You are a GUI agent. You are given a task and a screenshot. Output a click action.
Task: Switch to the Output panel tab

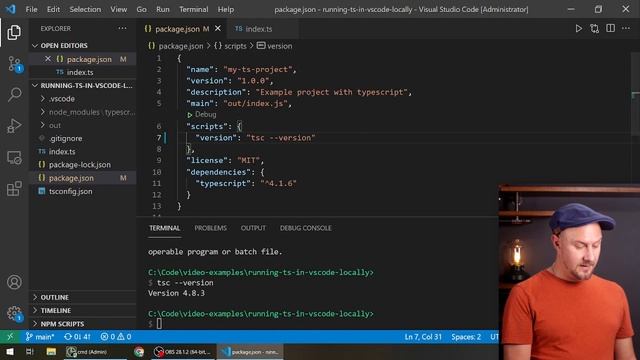[x=253, y=228]
